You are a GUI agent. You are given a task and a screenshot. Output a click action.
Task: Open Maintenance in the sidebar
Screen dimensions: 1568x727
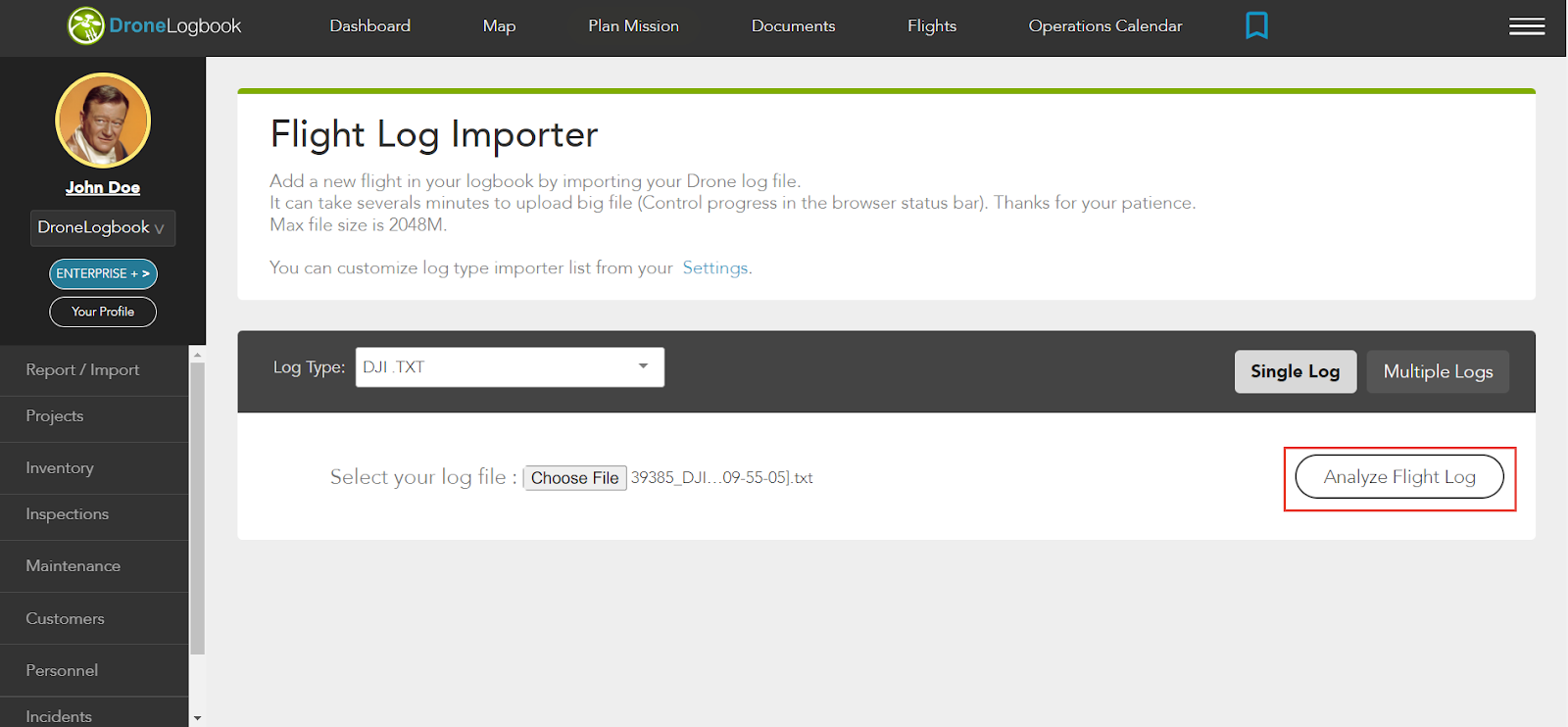click(x=94, y=566)
